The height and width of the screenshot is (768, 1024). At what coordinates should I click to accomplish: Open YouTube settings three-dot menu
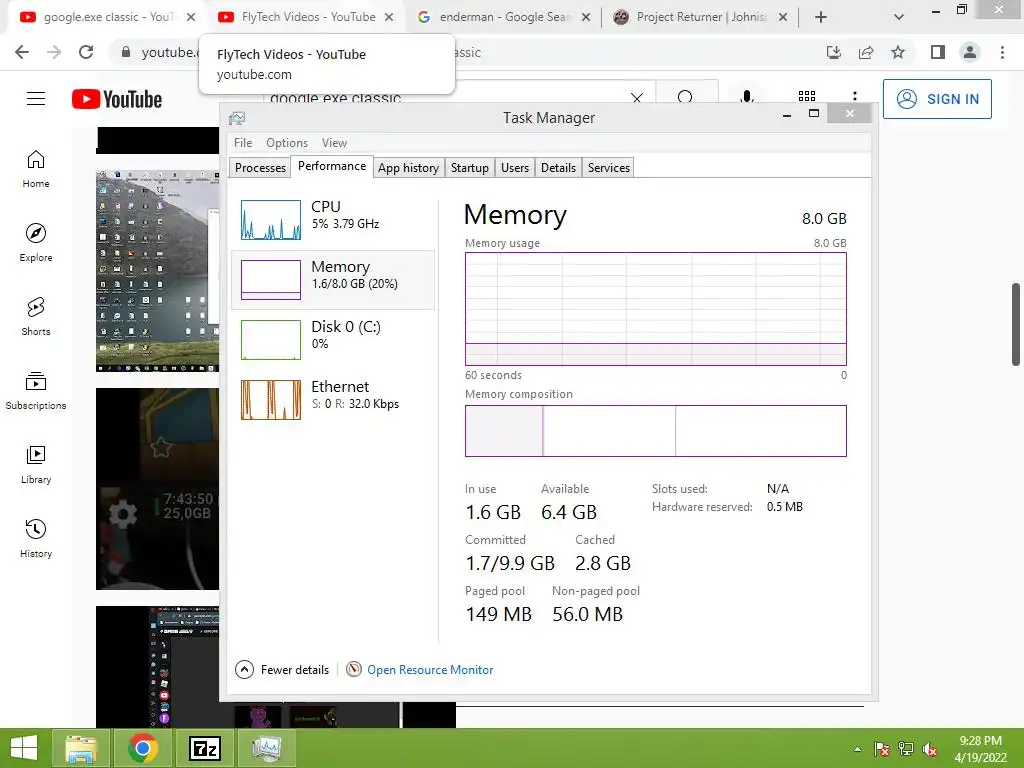click(x=854, y=97)
